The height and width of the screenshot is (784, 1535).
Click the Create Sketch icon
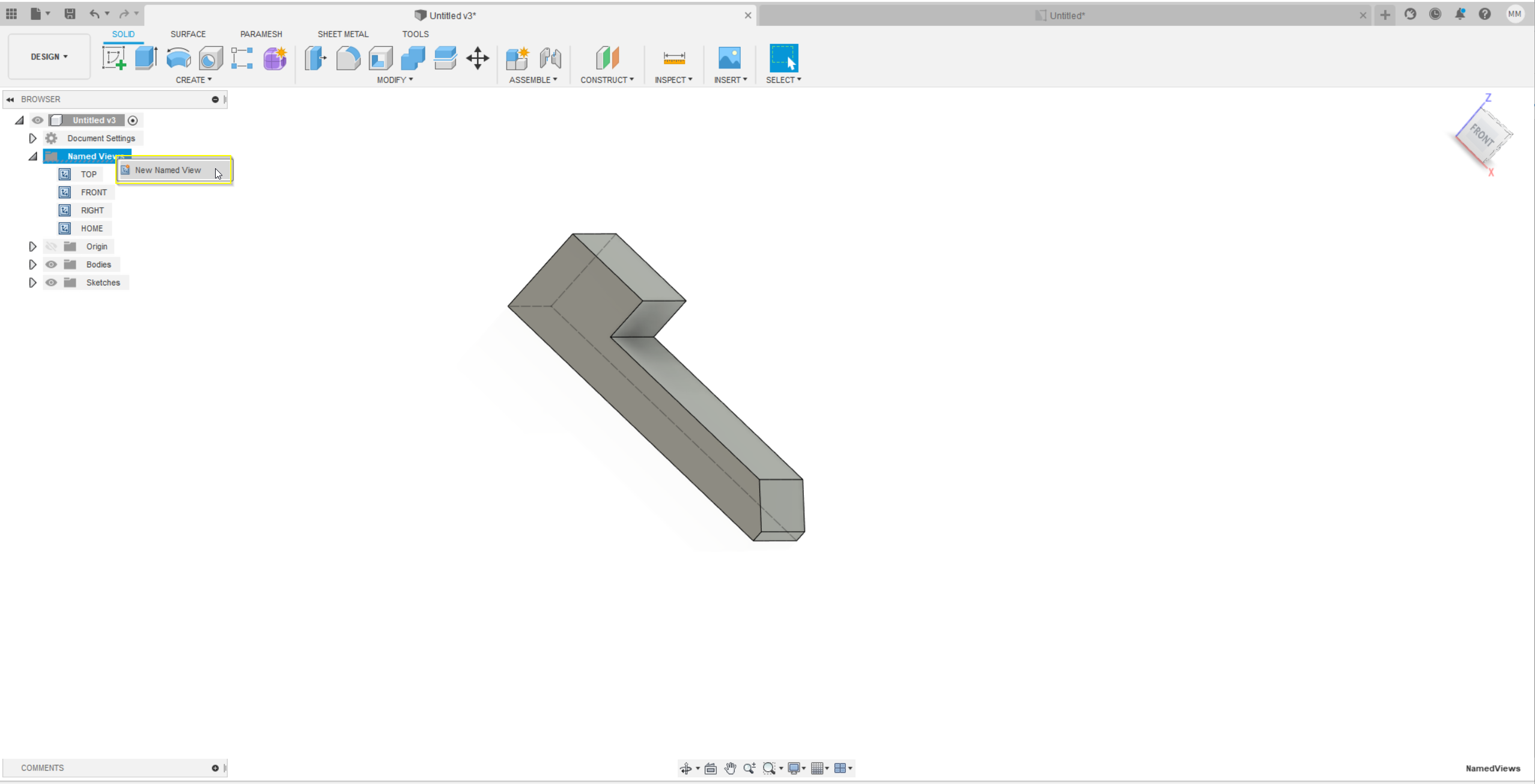point(114,58)
